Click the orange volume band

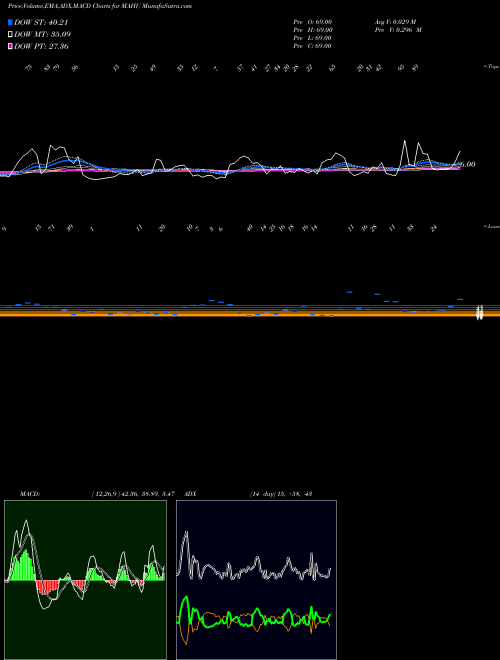(250, 311)
